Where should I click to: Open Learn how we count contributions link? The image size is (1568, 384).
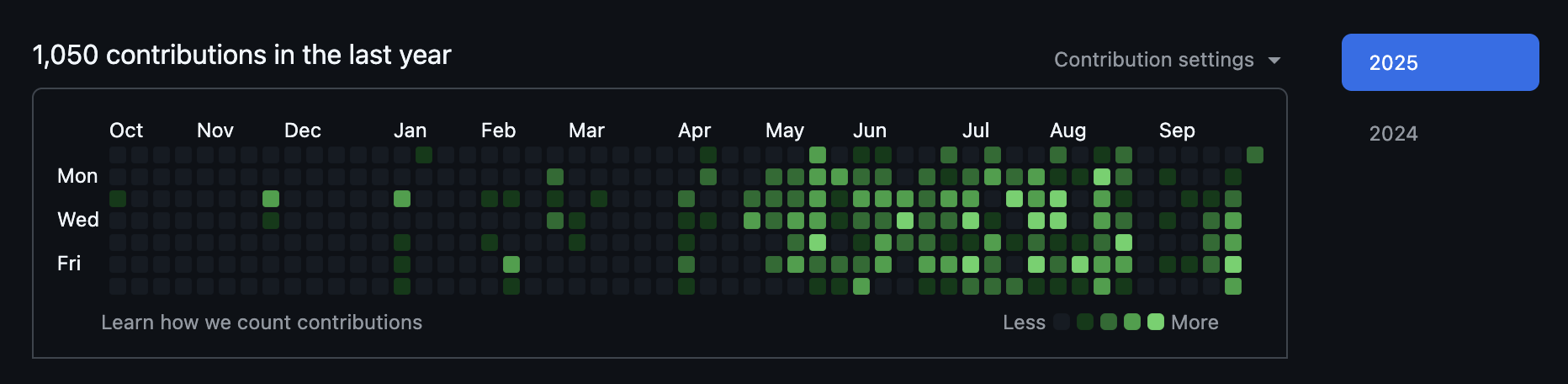click(262, 323)
